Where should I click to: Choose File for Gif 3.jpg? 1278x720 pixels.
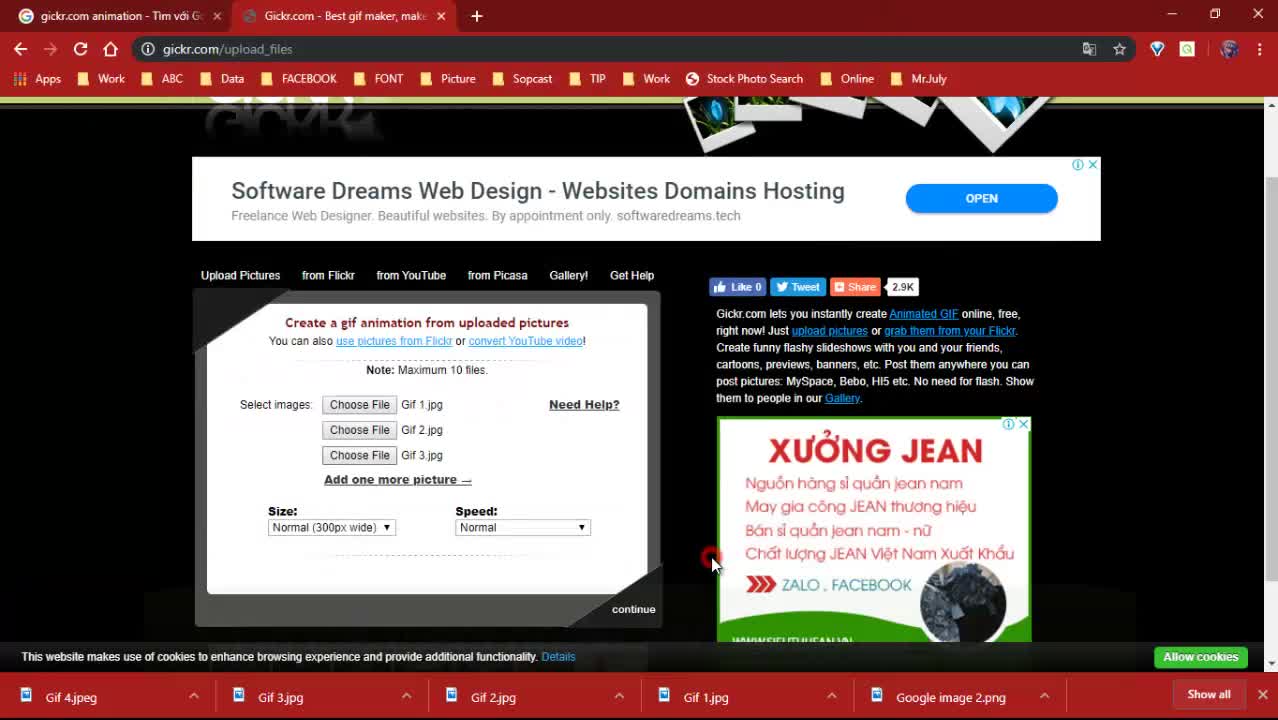click(359, 455)
